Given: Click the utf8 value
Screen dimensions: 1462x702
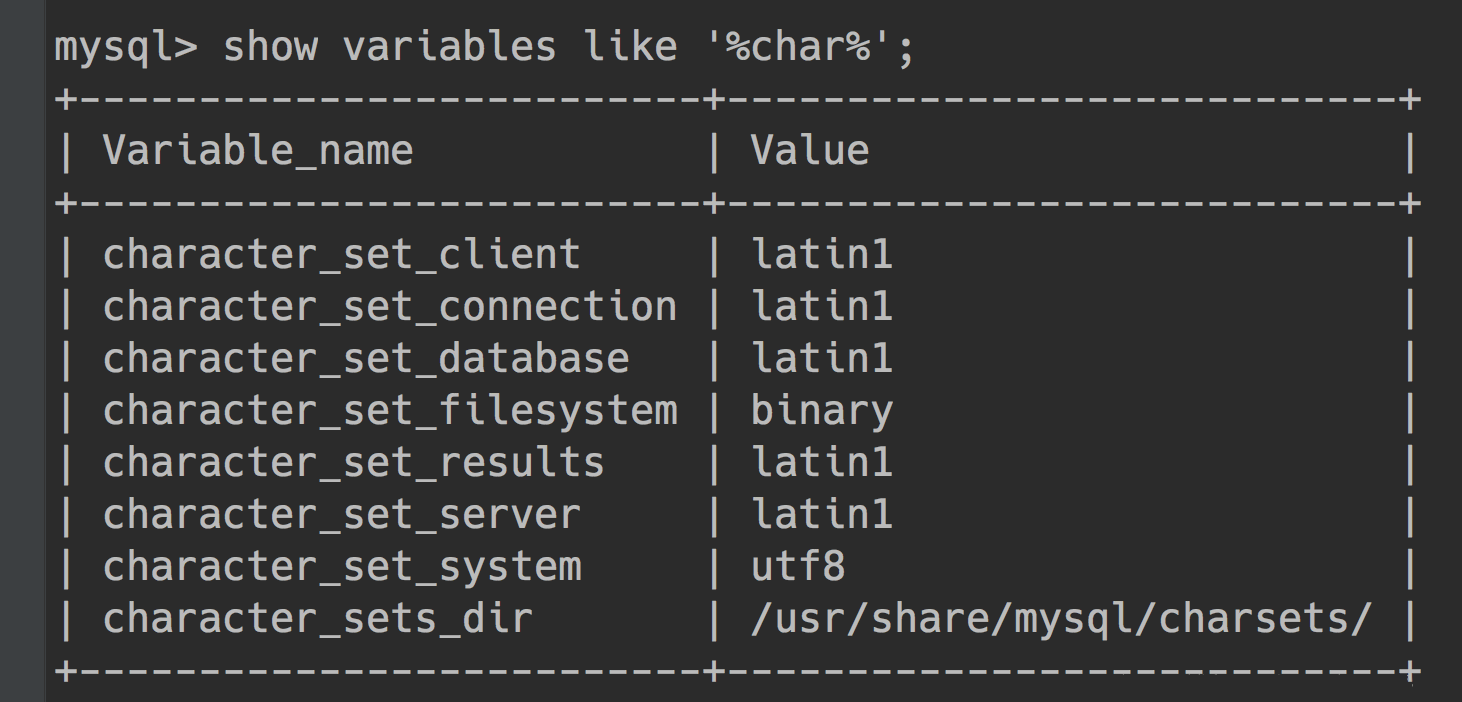Looking at the screenshot, I should [x=798, y=567].
